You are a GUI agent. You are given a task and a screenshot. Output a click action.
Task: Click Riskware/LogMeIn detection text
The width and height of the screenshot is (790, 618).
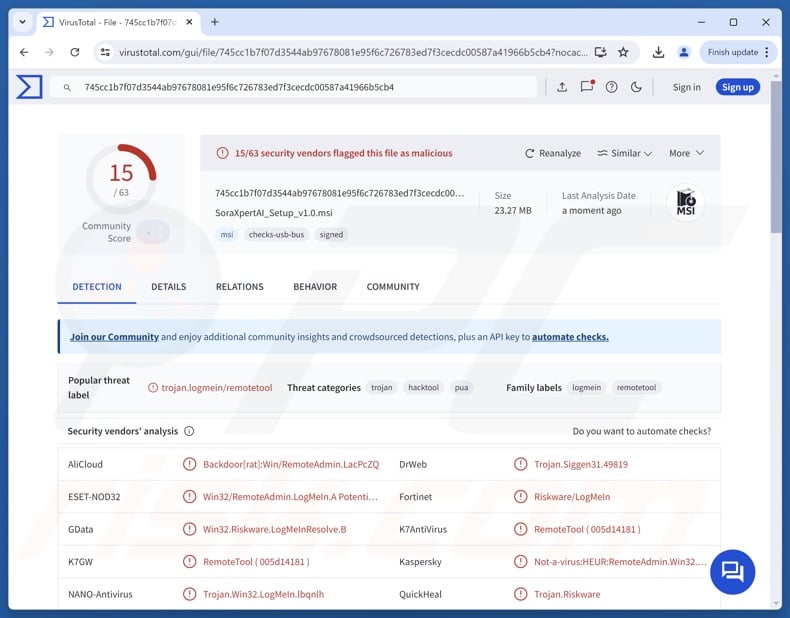[x=572, y=497]
